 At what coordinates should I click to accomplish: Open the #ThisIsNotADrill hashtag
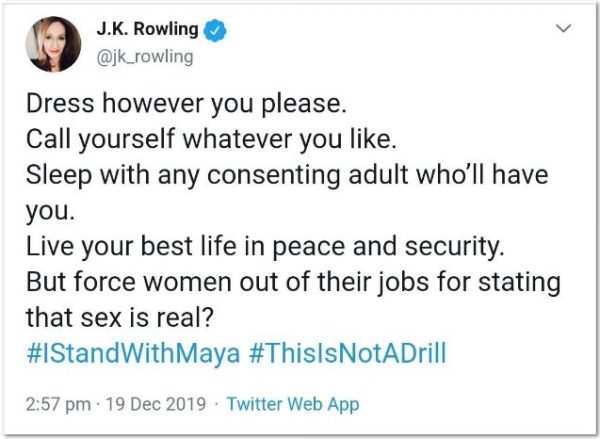[347, 353]
